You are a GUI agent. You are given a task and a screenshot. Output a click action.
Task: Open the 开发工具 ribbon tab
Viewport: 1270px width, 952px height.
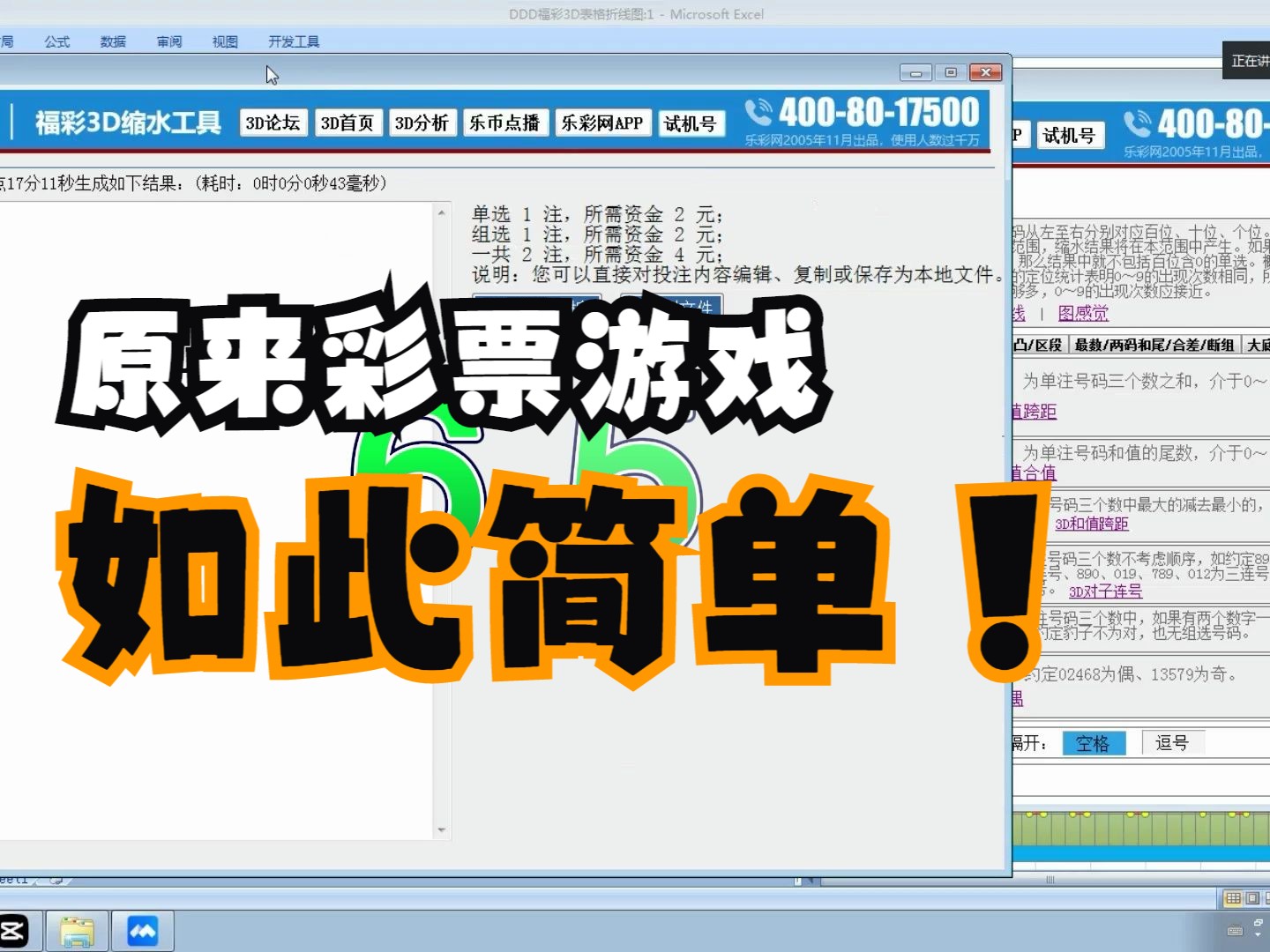coord(294,41)
